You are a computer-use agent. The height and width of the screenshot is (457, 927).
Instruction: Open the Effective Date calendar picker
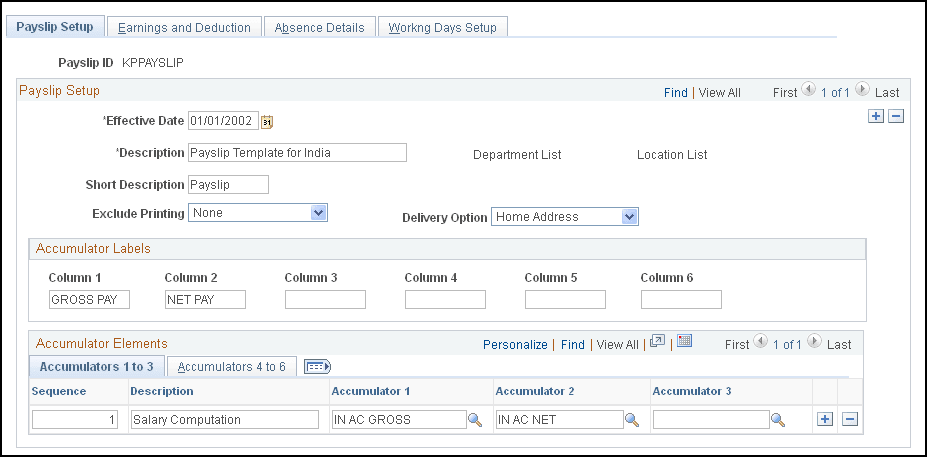point(267,122)
